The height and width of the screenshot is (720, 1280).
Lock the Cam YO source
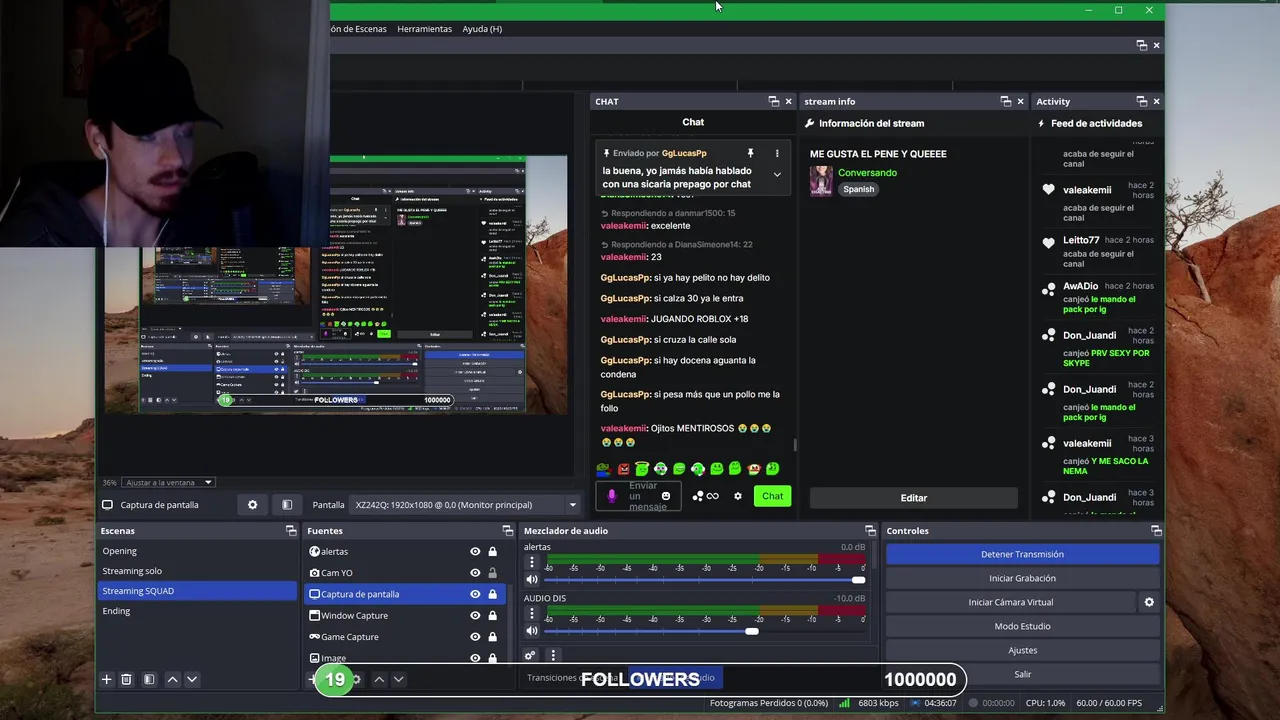[x=492, y=573]
